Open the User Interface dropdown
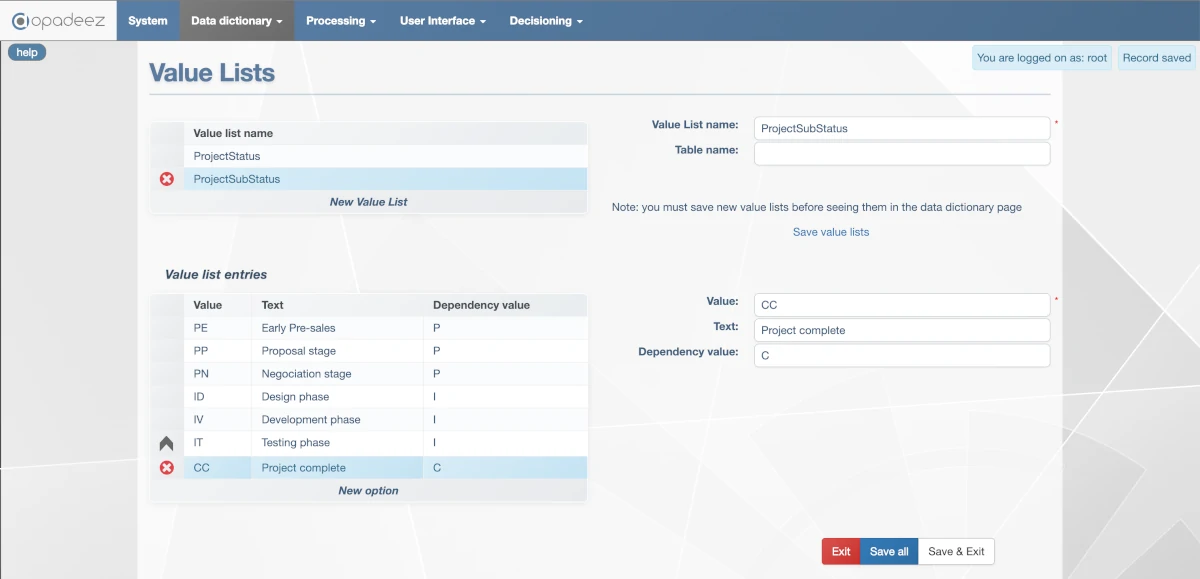This screenshot has width=1200, height=579. tap(442, 20)
